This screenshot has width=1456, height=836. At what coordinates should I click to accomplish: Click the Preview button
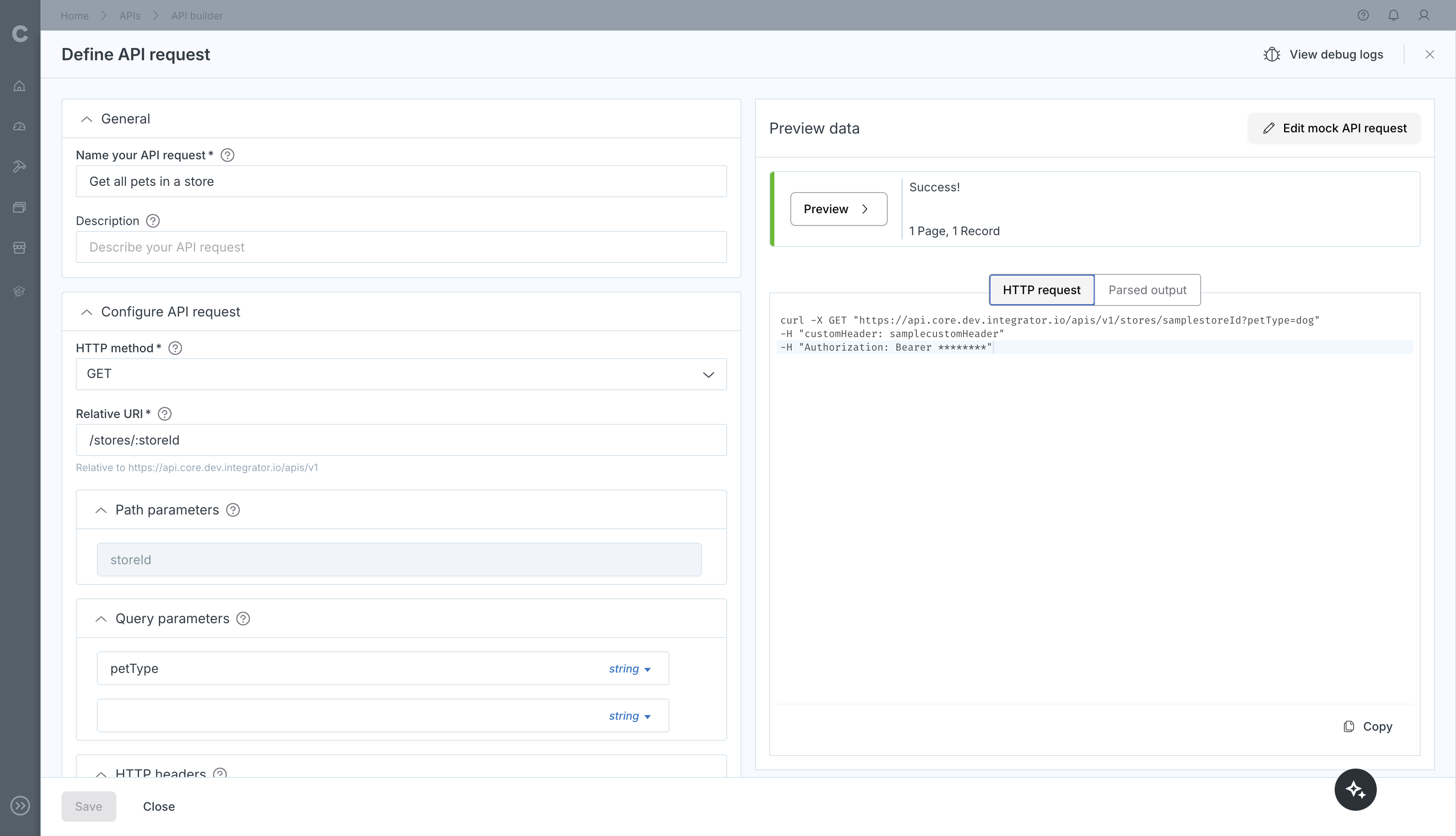coord(838,209)
